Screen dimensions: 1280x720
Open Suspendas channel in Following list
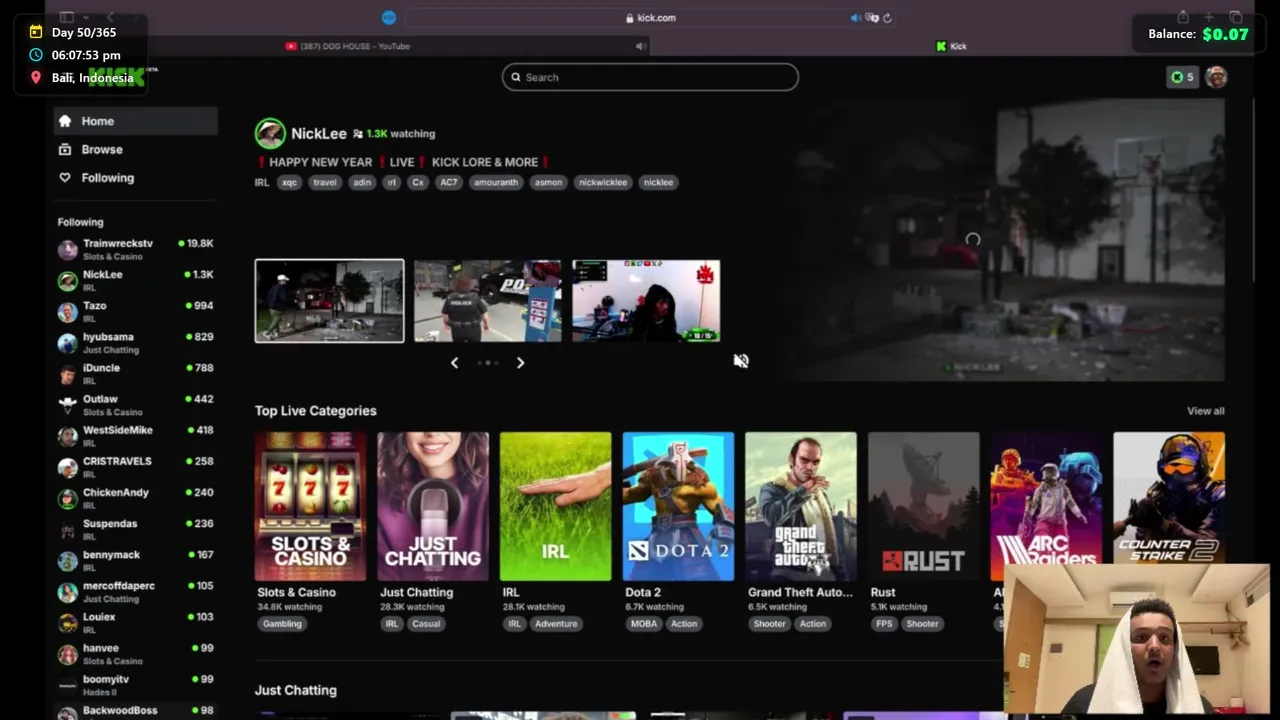click(x=135, y=529)
